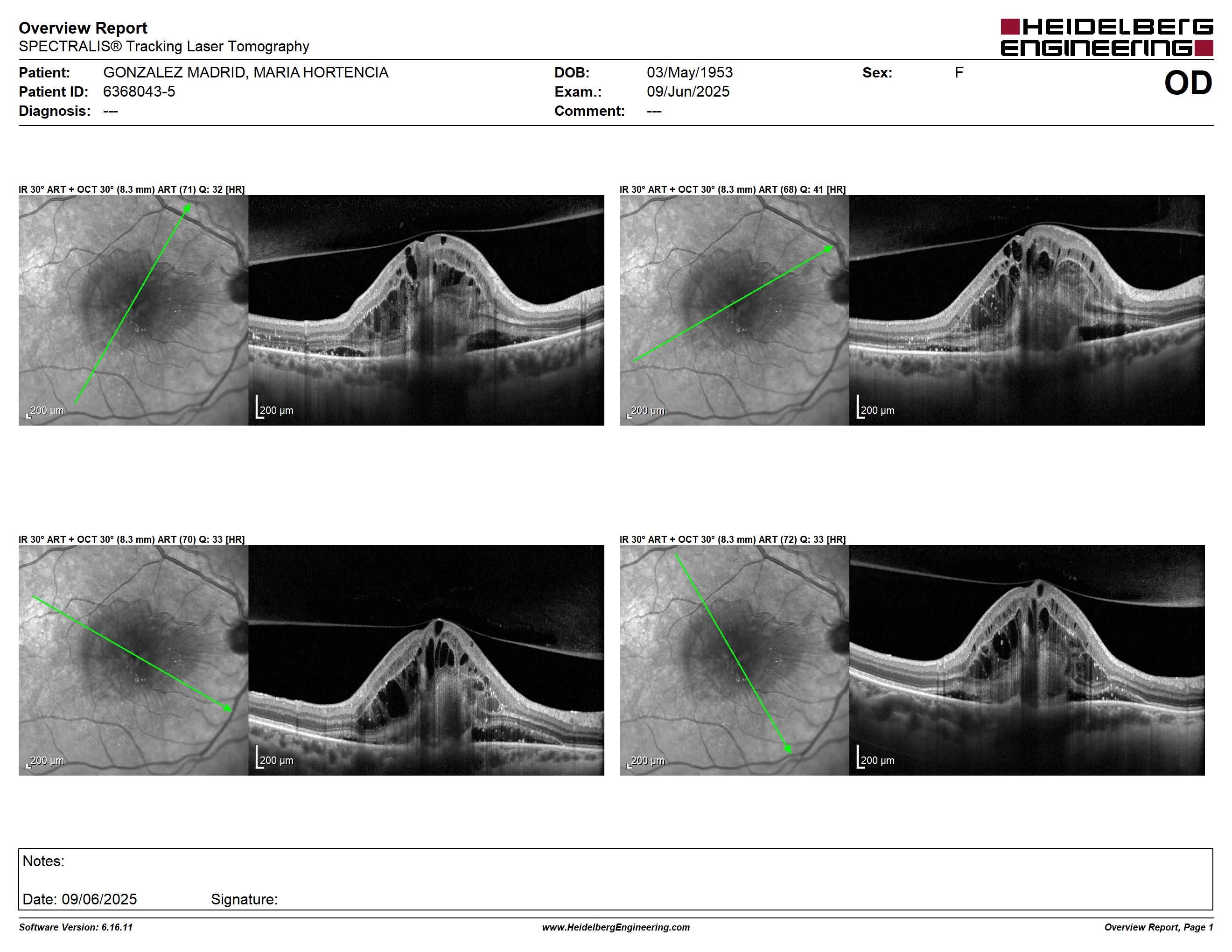Click the Signature field
The height and width of the screenshot is (952, 1232).
[244, 899]
